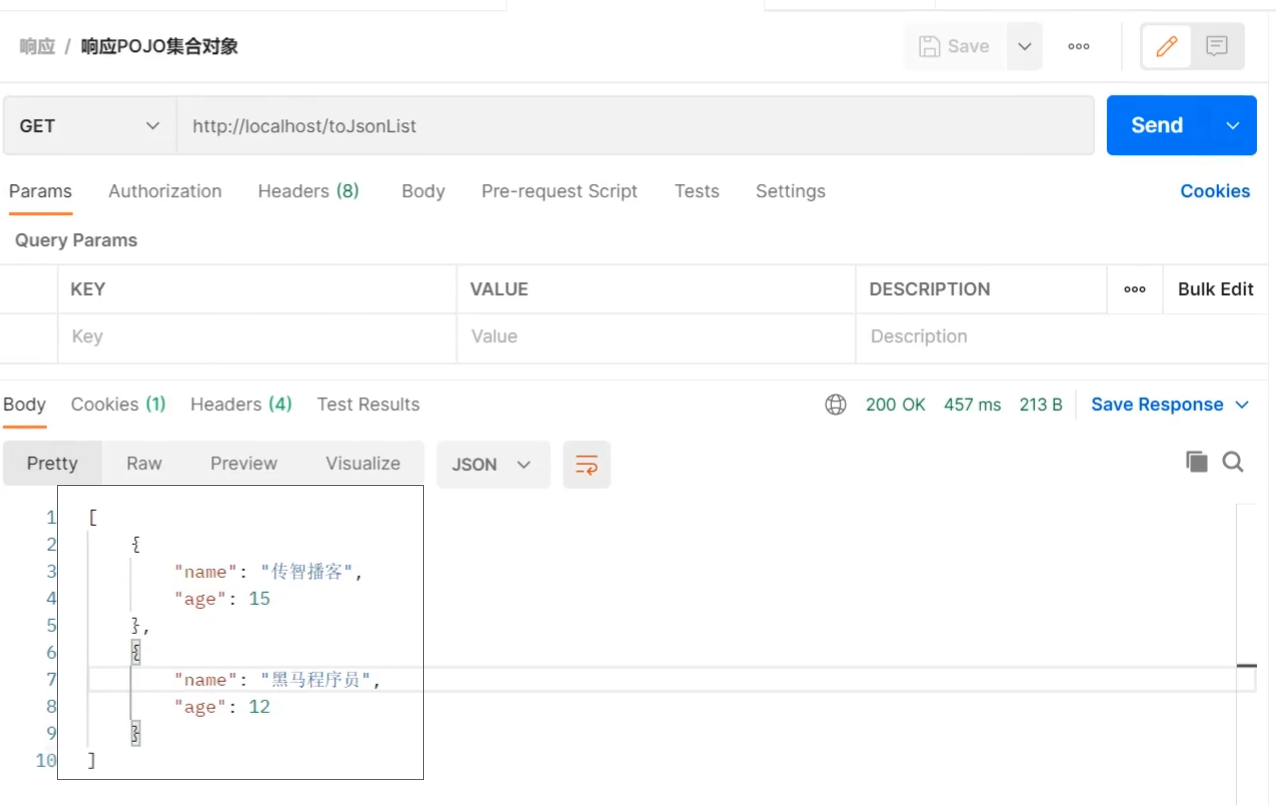Click the Send button
This screenshot has height=805, width=1276.
(x=1157, y=125)
